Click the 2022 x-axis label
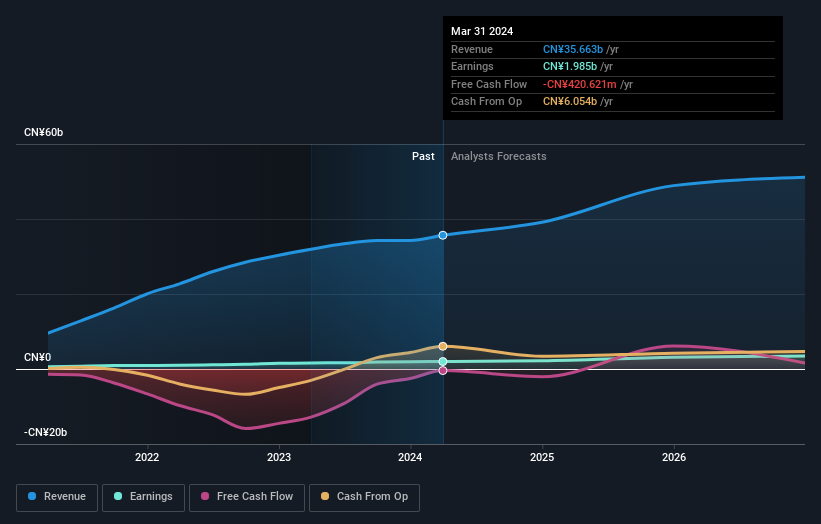 click(147, 457)
